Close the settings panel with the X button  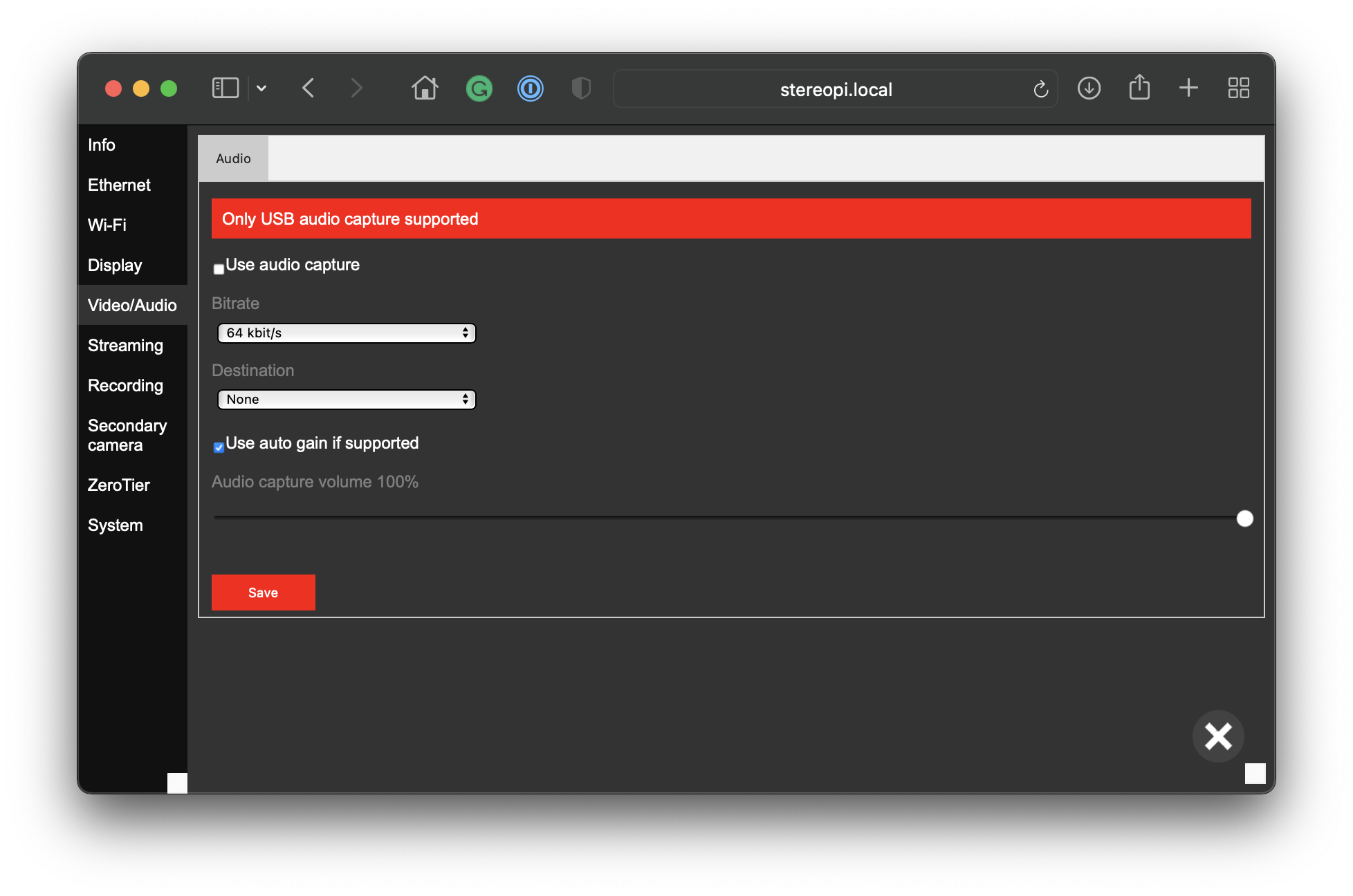tap(1218, 736)
